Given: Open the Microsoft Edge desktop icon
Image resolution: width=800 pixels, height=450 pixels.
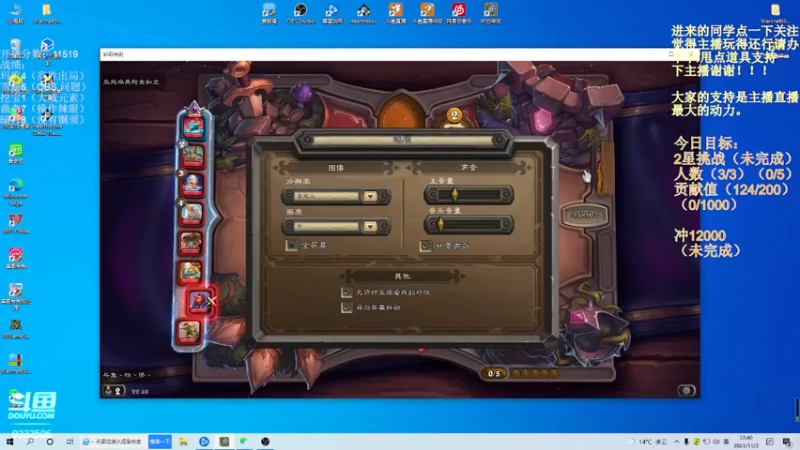Looking at the screenshot, I should 16,192.
